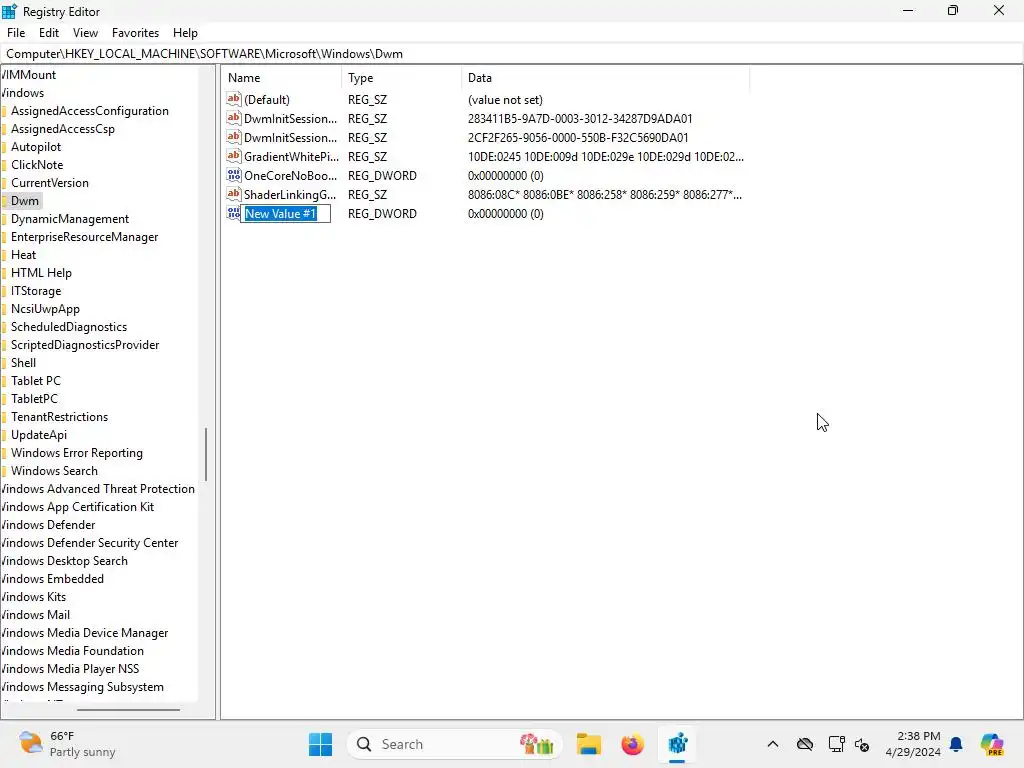Open the File menu
This screenshot has height=768, width=1024.
pos(16,33)
